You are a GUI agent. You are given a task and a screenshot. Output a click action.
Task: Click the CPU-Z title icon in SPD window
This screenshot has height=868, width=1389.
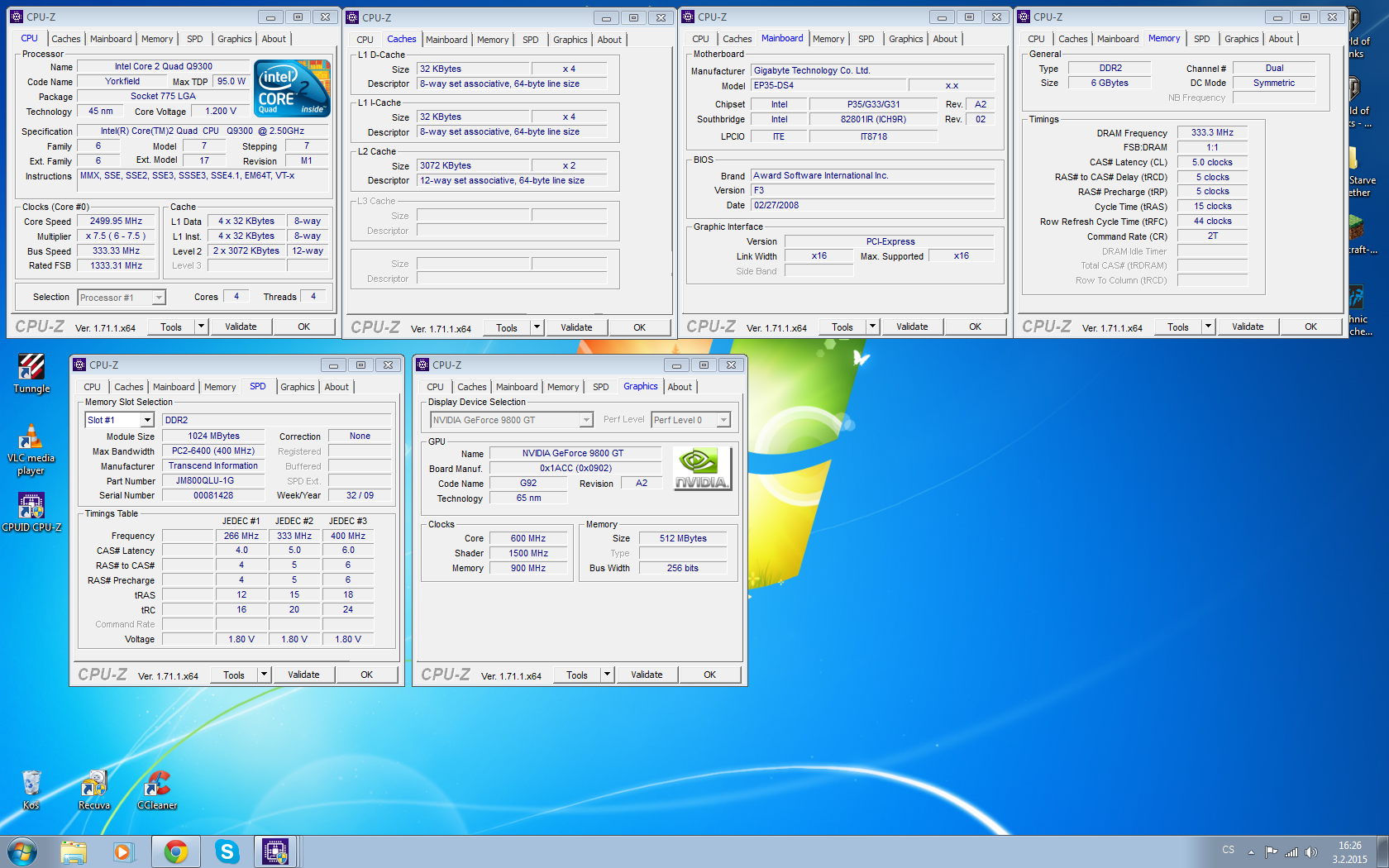79,365
